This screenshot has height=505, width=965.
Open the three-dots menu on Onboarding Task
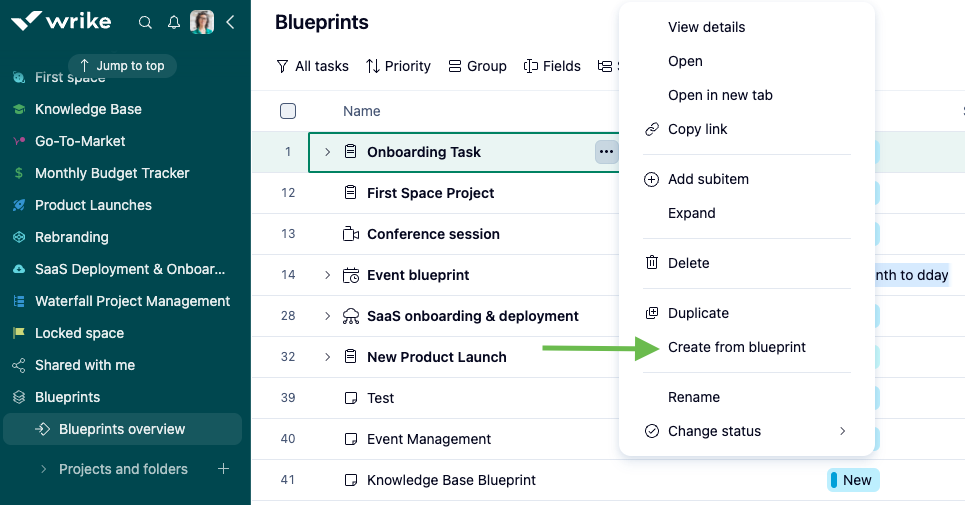(x=606, y=152)
